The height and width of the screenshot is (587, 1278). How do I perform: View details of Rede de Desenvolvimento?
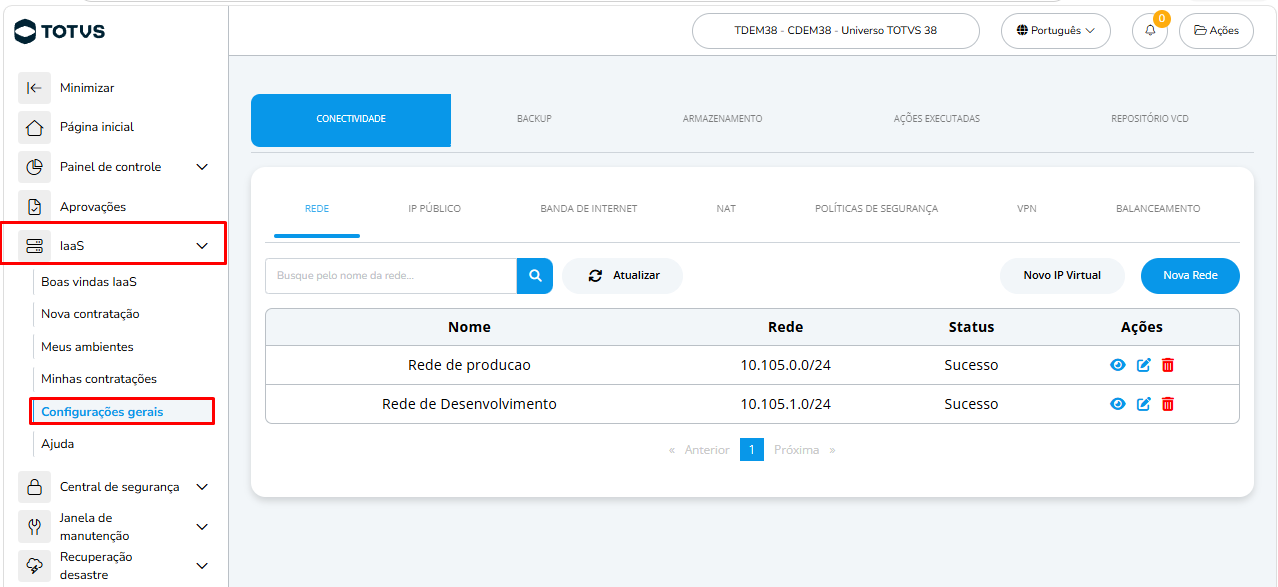(x=1118, y=404)
